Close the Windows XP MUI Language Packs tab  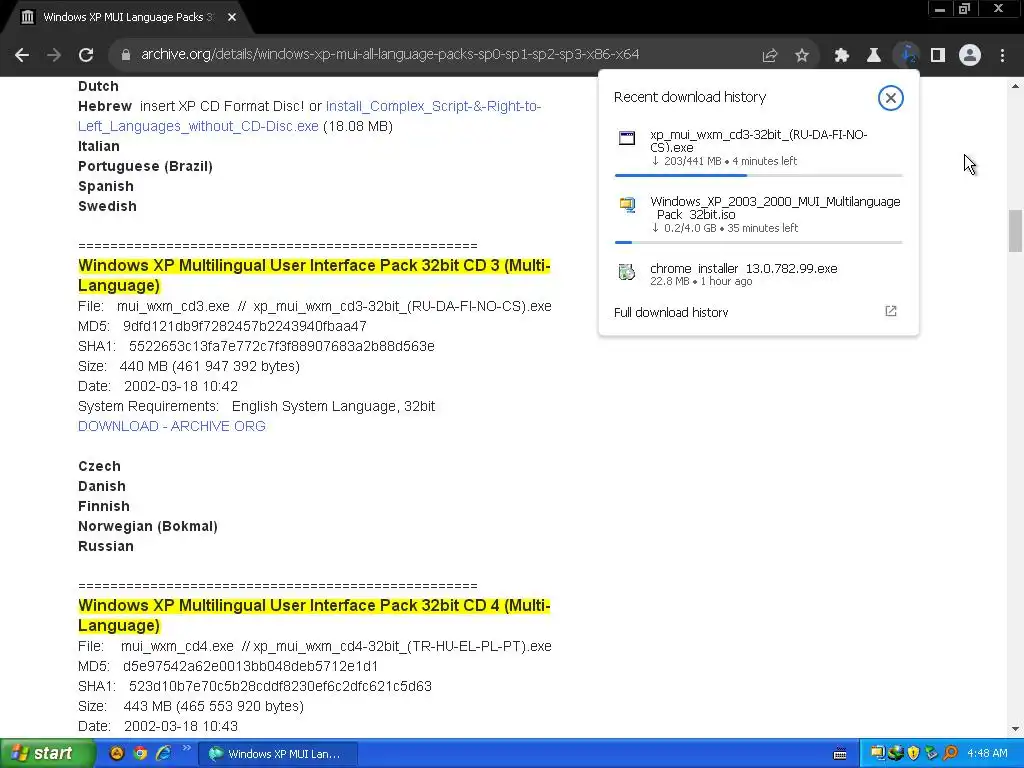coord(232,17)
